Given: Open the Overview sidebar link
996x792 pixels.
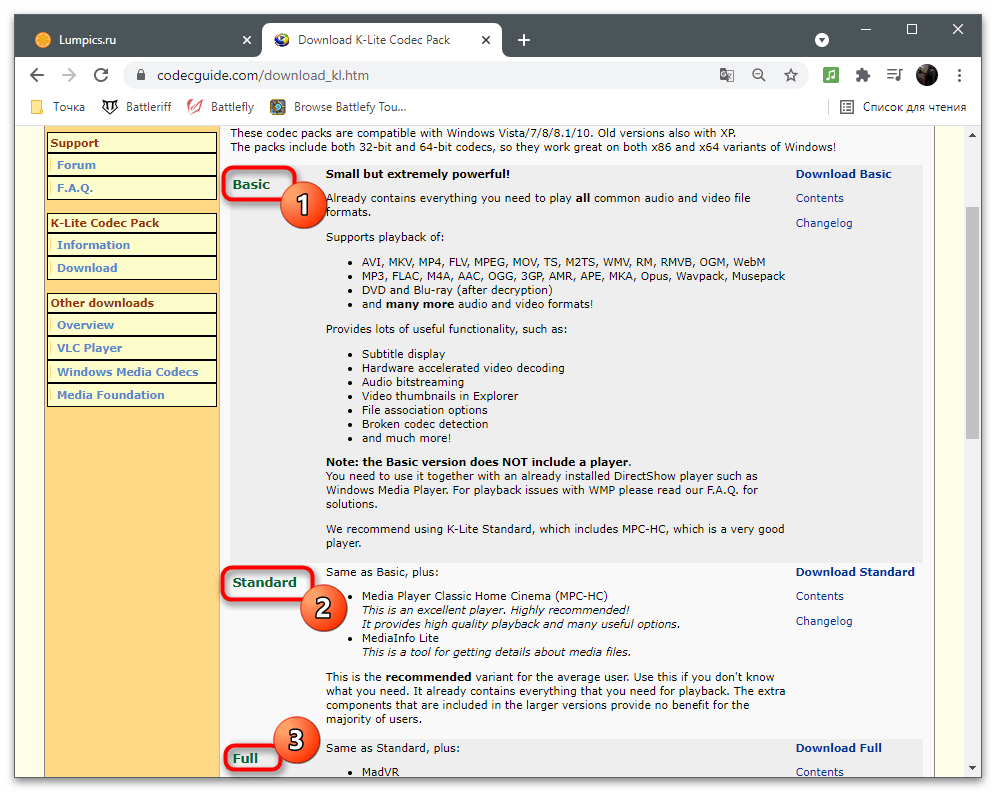Looking at the screenshot, I should (86, 325).
